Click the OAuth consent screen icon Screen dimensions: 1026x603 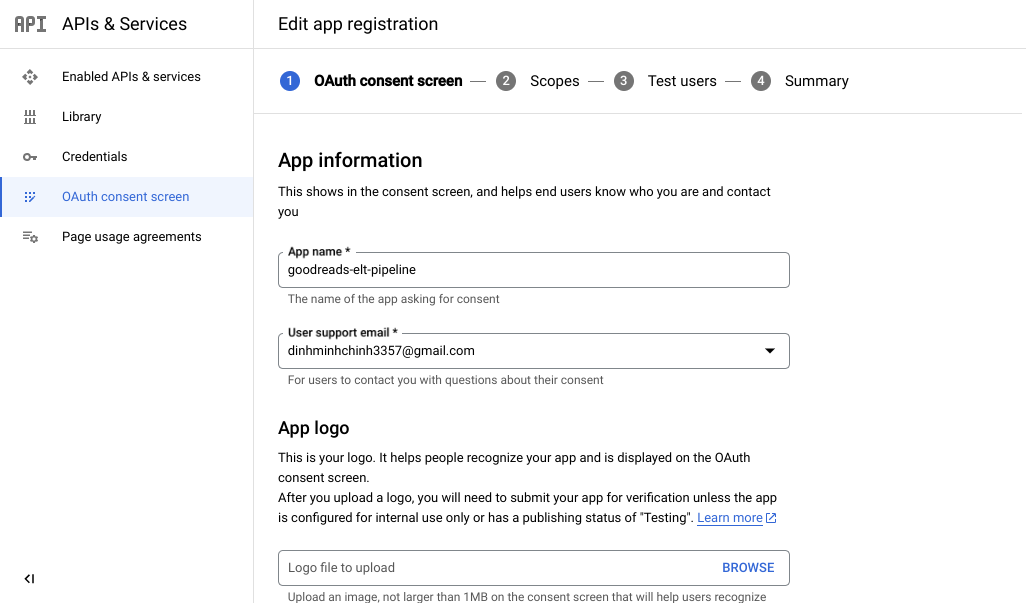pyautogui.click(x=30, y=197)
